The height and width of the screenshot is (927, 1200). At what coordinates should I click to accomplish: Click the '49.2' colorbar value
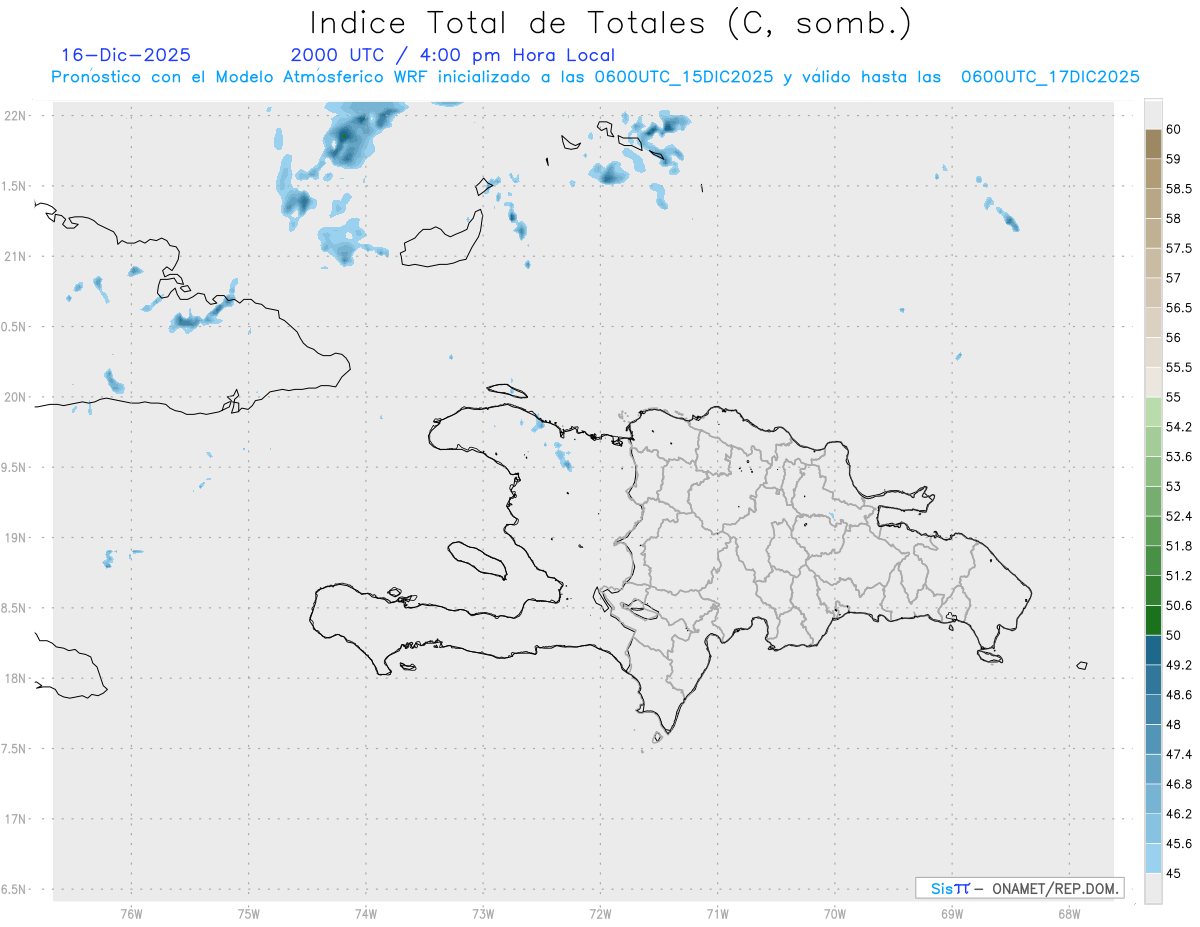click(1179, 665)
